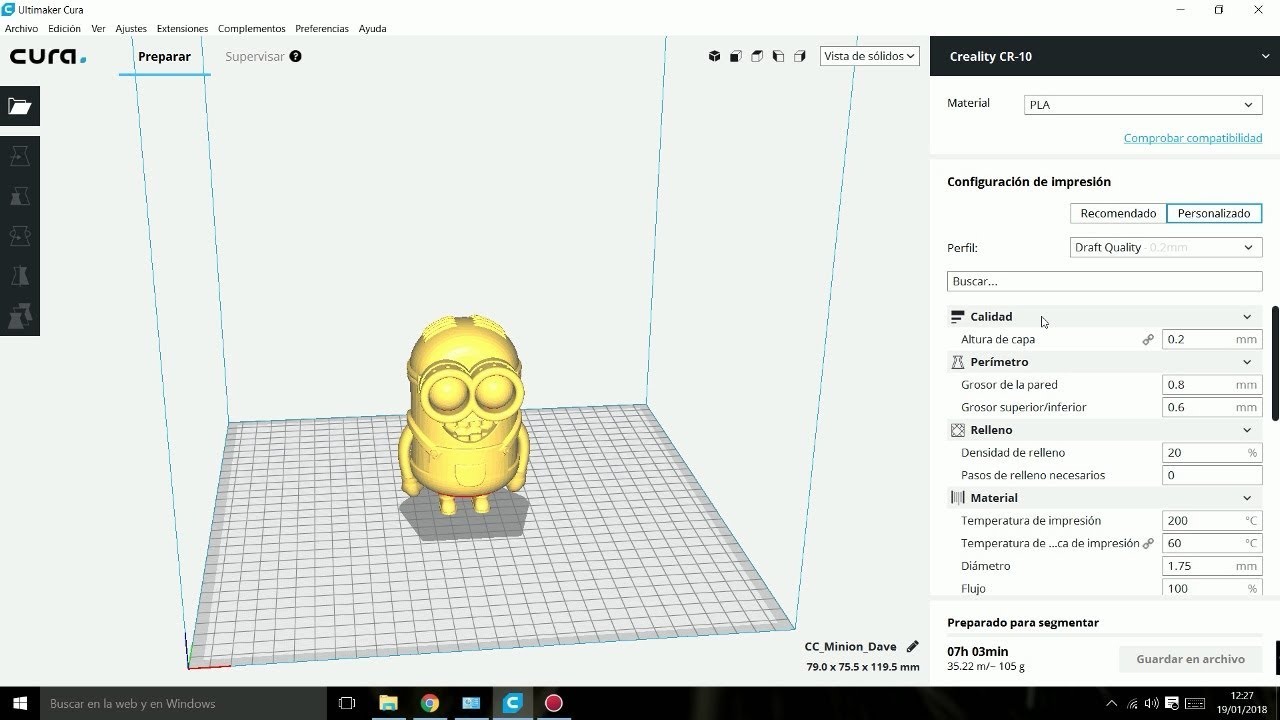Click link icon beside bed temperature setting
Viewport: 1280px width, 720px height.
1148,544
